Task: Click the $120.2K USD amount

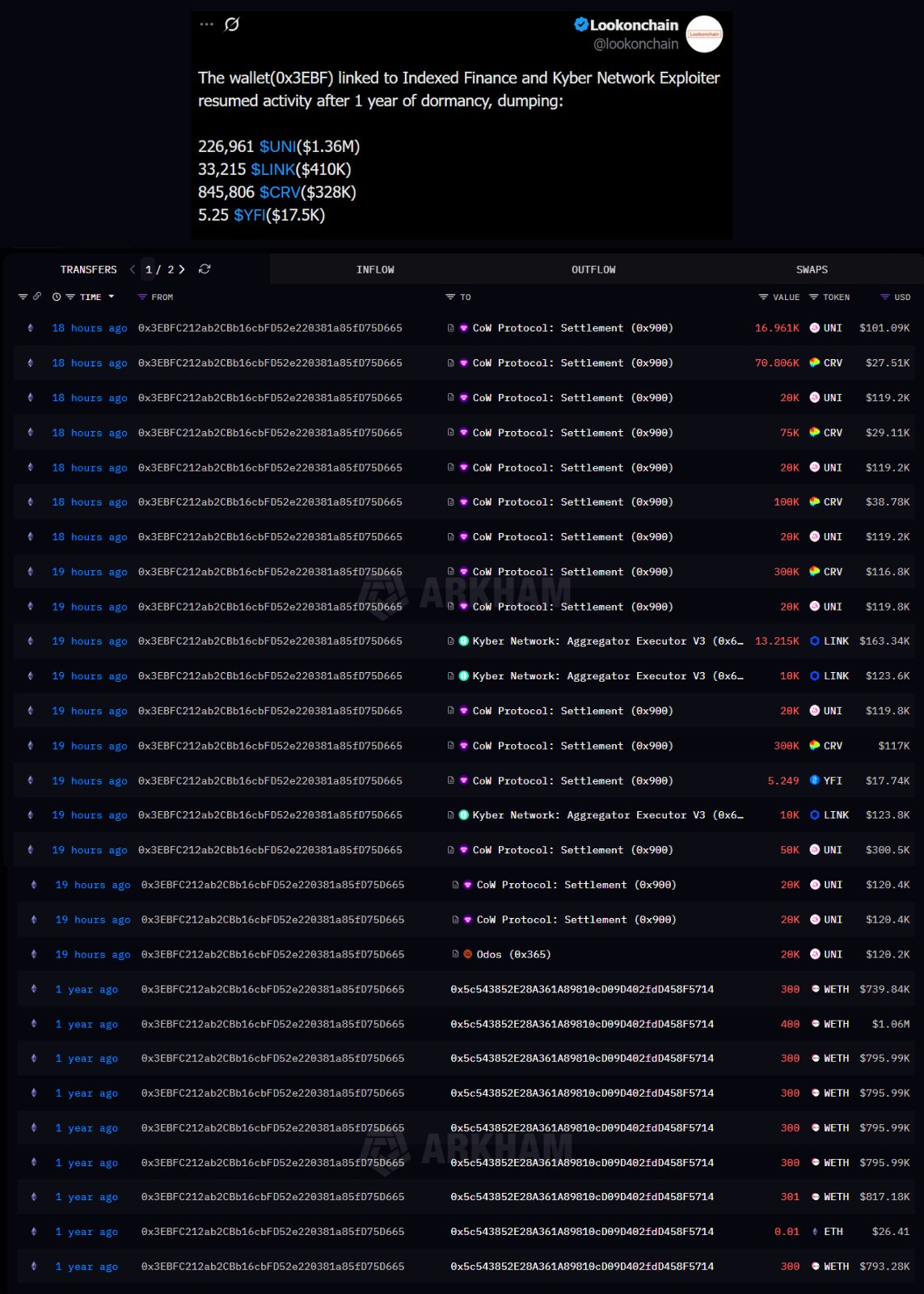Action: (888, 954)
